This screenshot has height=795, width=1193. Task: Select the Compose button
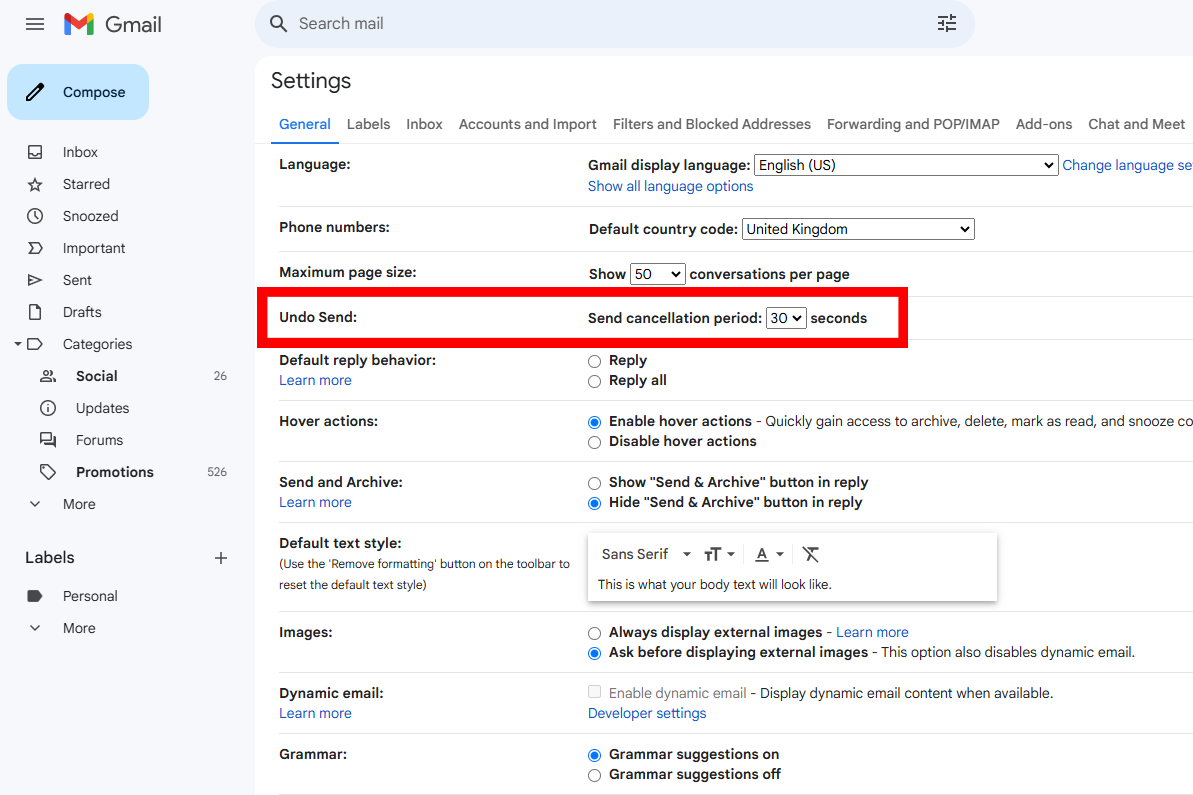pyautogui.click(x=77, y=91)
